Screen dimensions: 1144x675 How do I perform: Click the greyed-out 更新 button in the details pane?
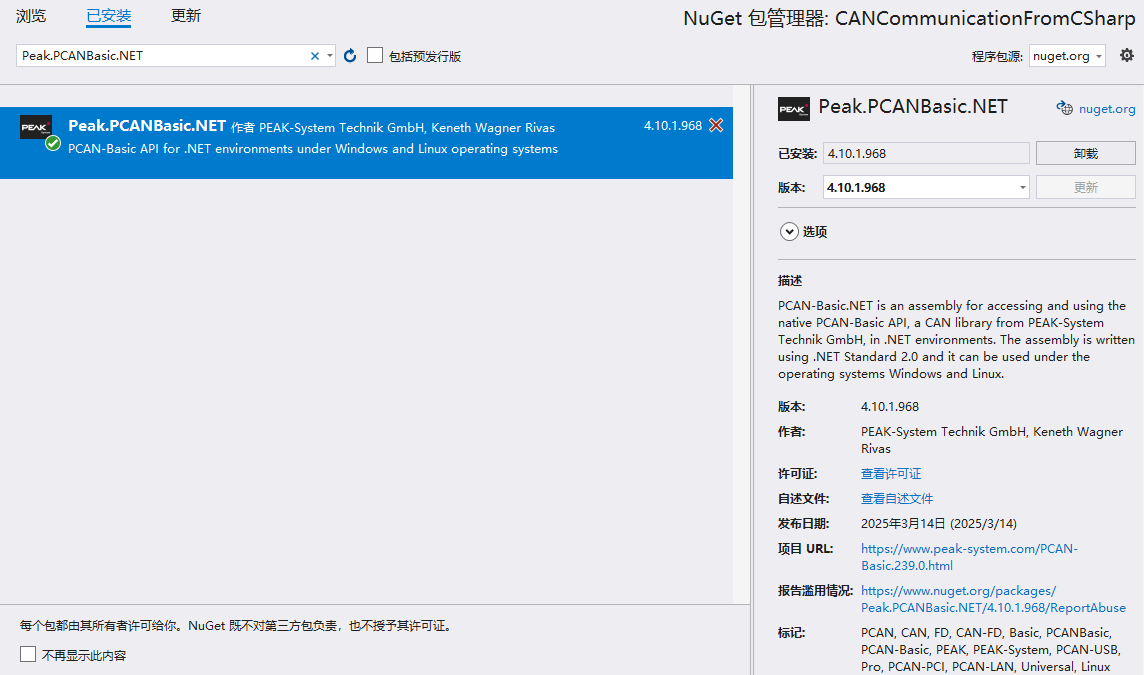[x=1086, y=188]
